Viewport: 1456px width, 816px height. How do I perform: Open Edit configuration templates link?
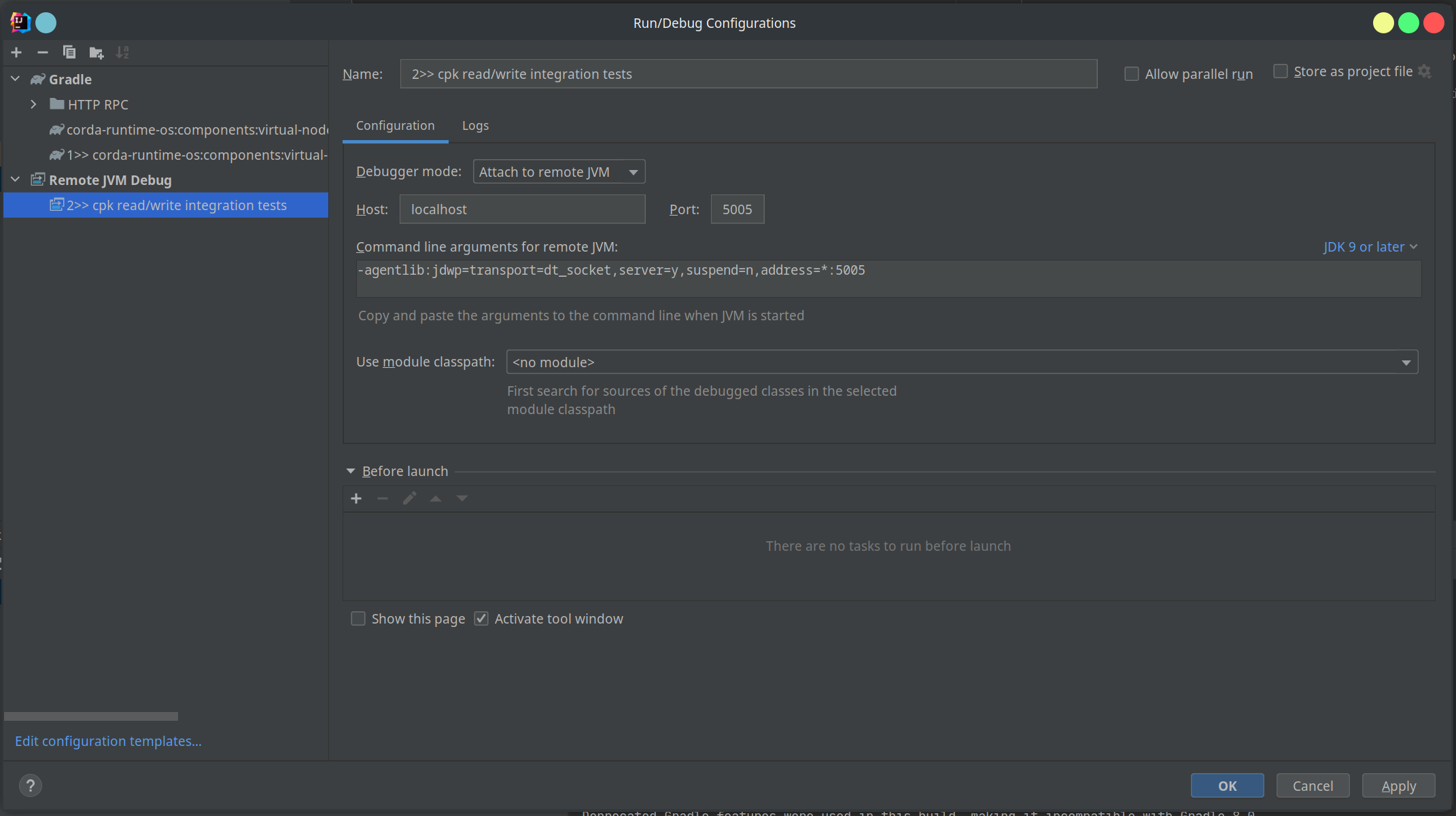108,741
